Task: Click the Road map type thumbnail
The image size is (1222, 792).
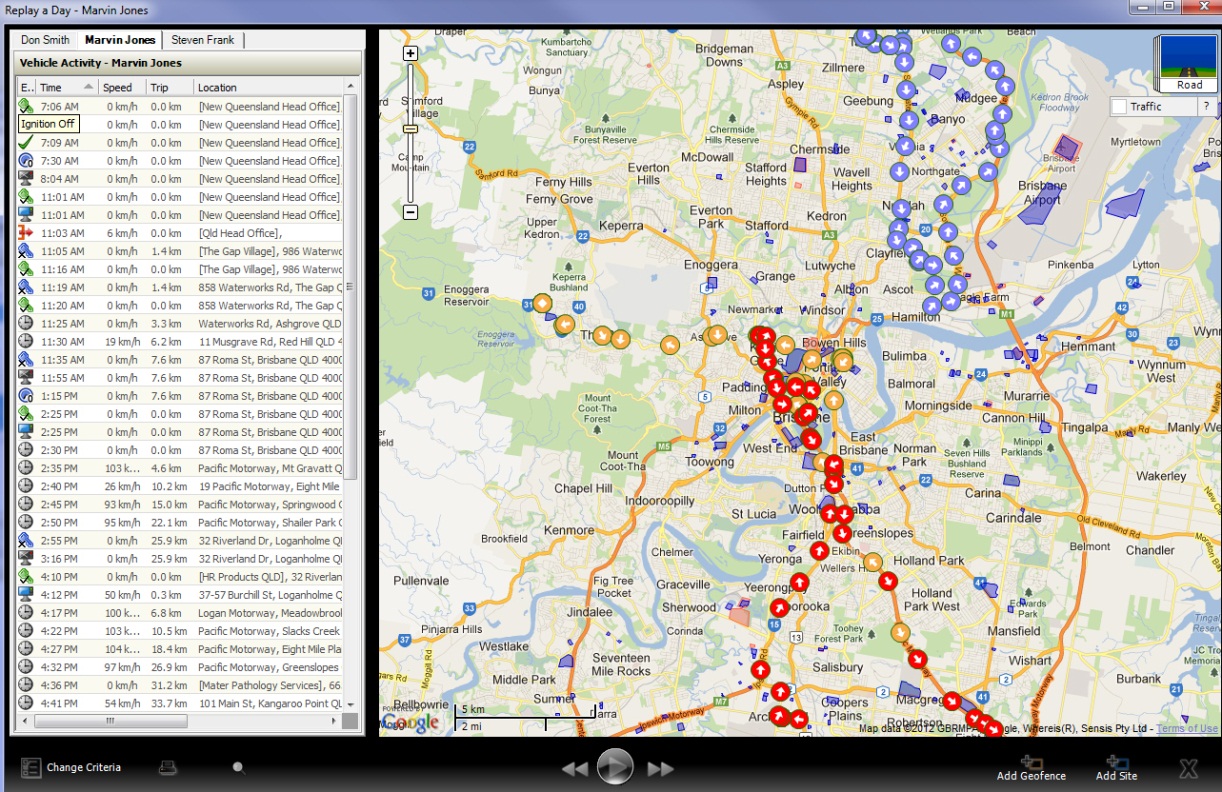Action: pyautogui.click(x=1188, y=62)
